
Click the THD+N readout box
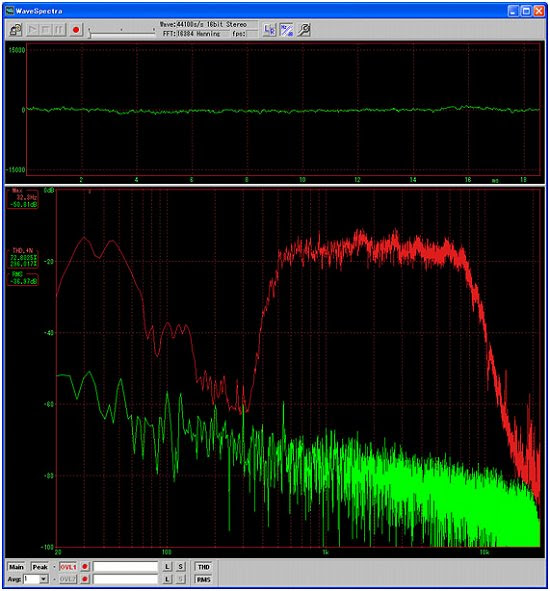point(23,258)
